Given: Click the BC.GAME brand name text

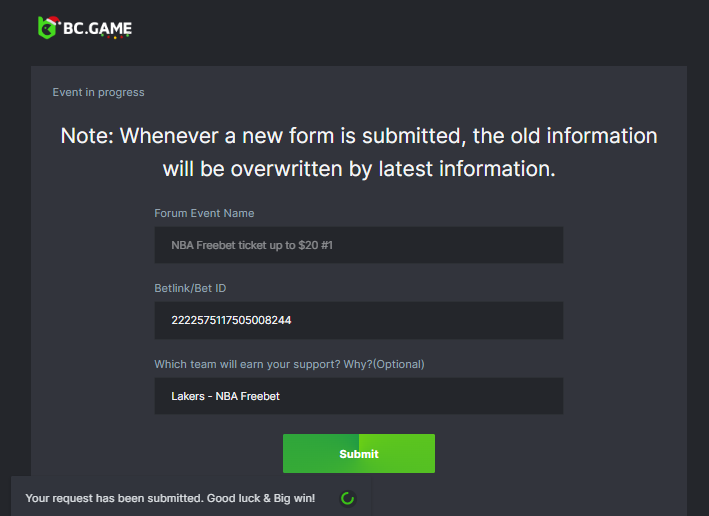Looking at the screenshot, I should 96,27.
